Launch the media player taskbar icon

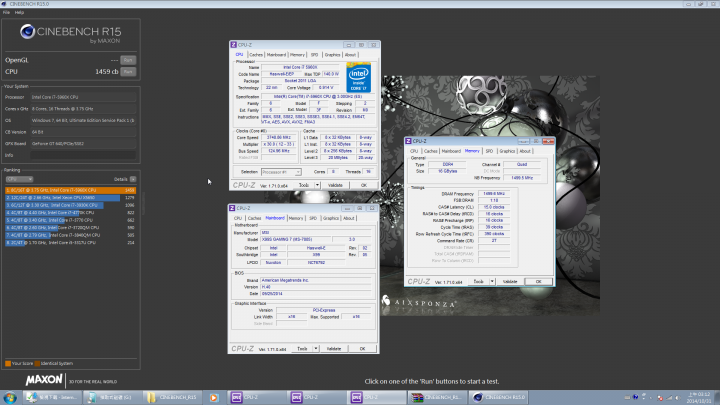pos(214,398)
